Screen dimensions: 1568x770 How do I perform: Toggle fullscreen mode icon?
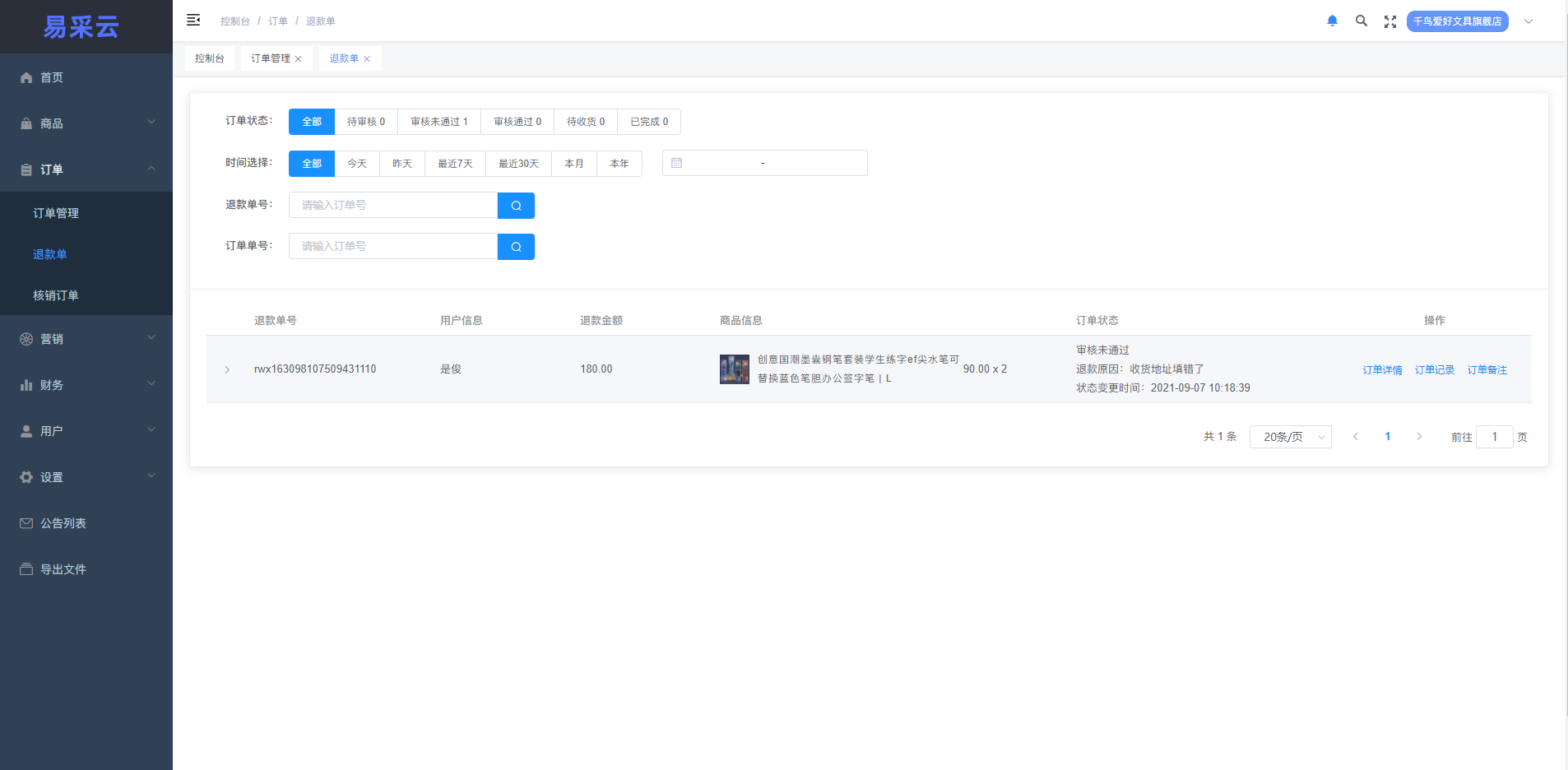click(1390, 21)
